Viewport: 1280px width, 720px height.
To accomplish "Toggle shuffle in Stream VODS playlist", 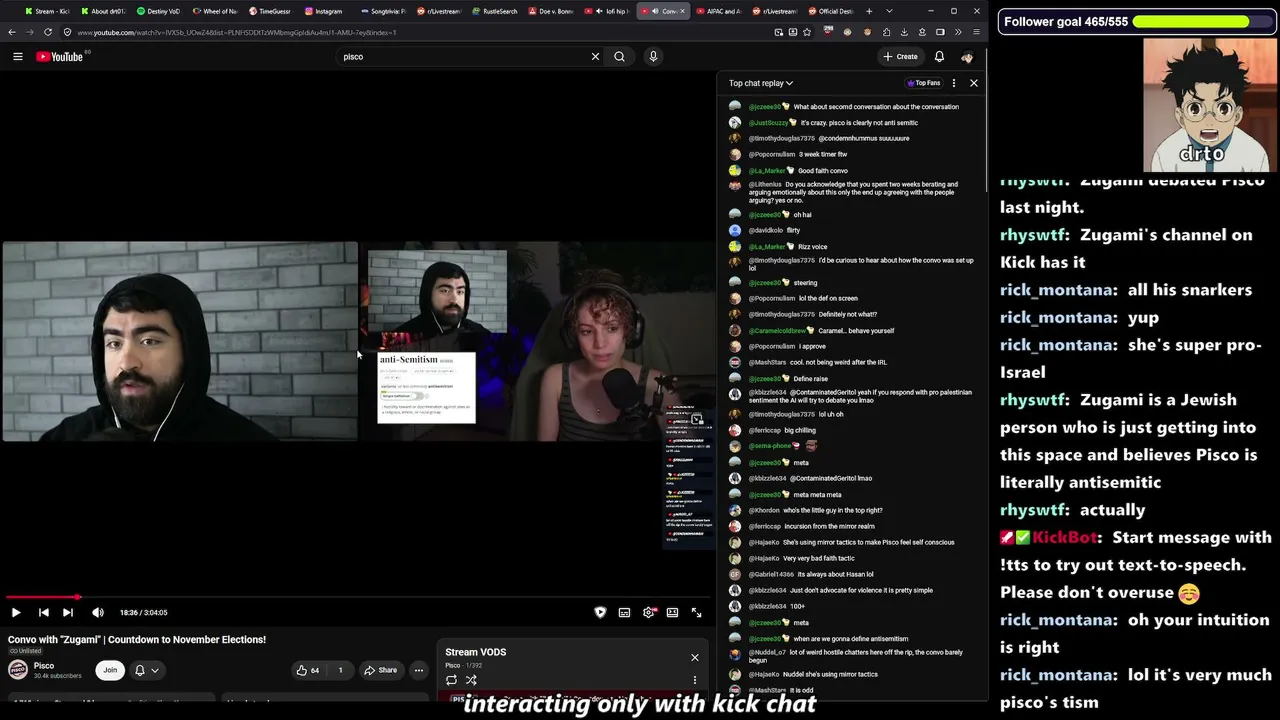I will [471, 680].
